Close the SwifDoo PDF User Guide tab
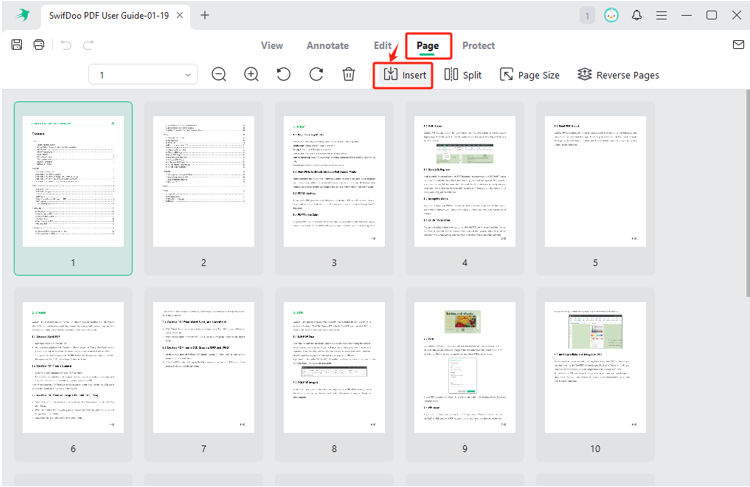Image resolution: width=750 pixels, height=487 pixels. (180, 15)
